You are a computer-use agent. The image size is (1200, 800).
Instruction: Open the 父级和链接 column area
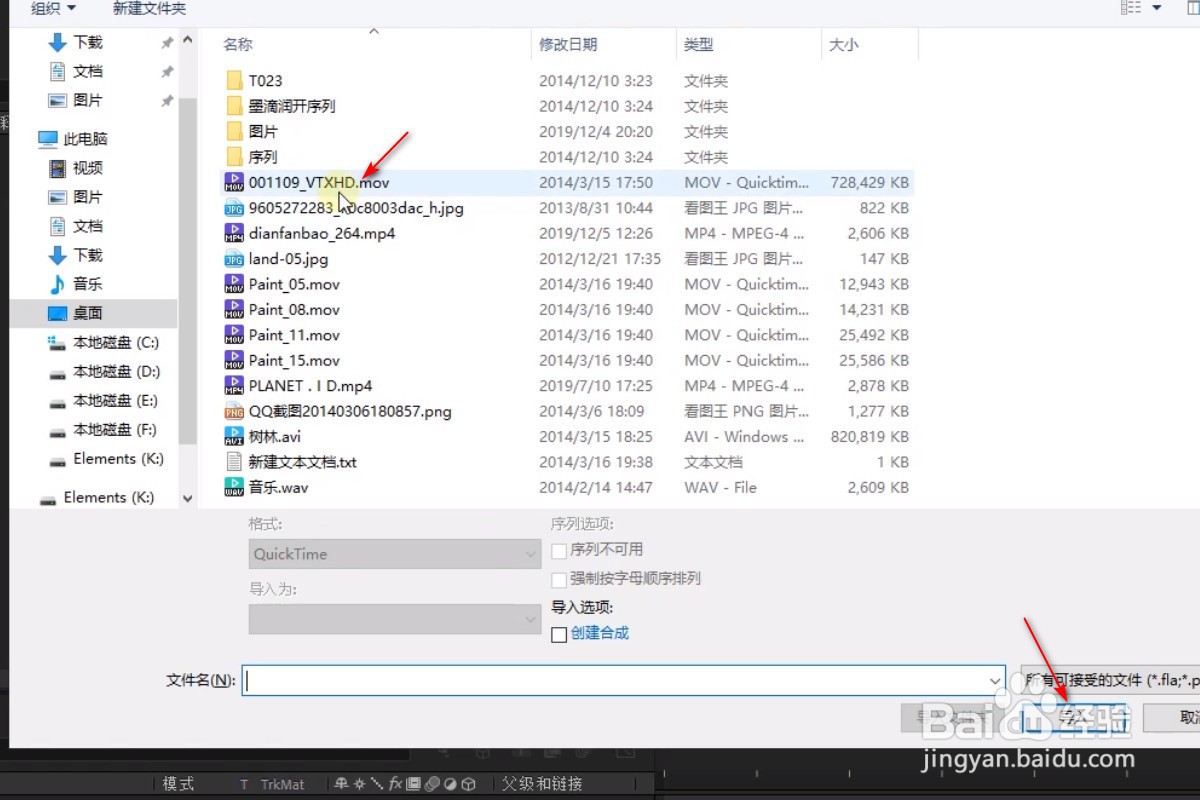coord(541,783)
